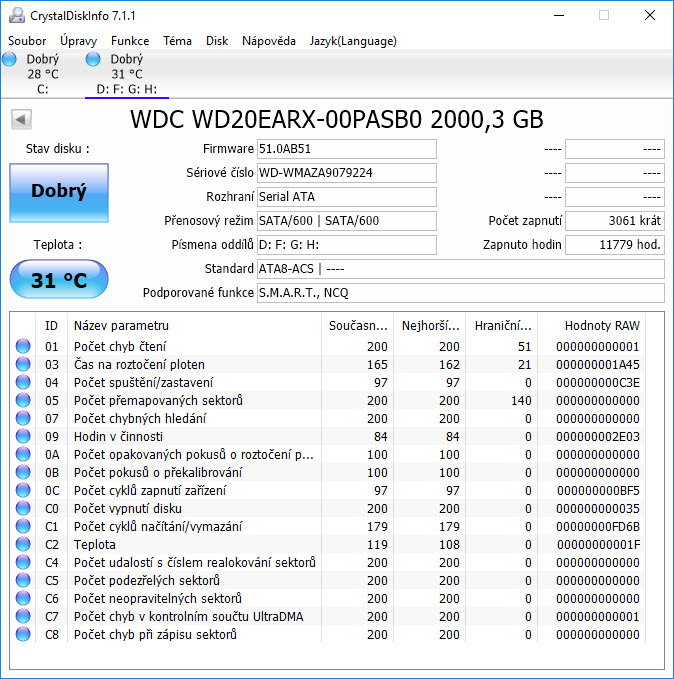Open the Nápověda menu
Image resolution: width=674 pixels, height=679 pixels.
(x=269, y=41)
